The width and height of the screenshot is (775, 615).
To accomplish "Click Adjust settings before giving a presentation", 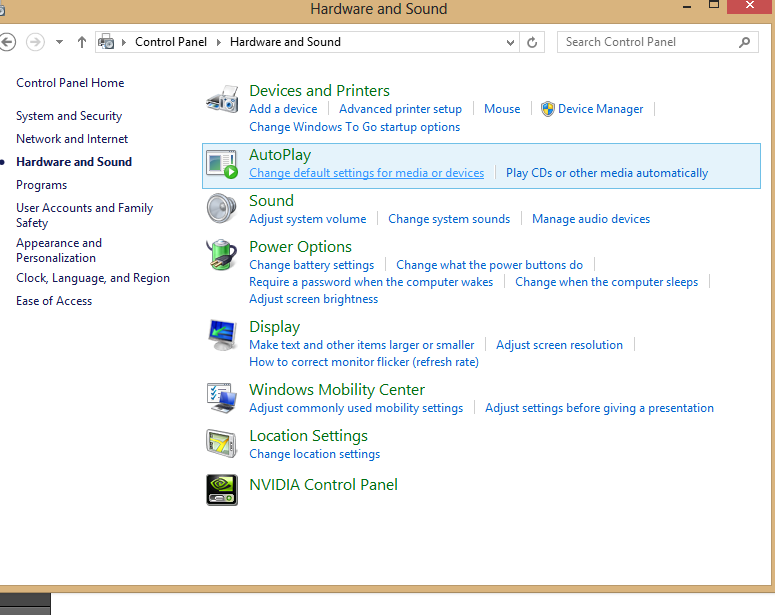I will [x=599, y=408].
